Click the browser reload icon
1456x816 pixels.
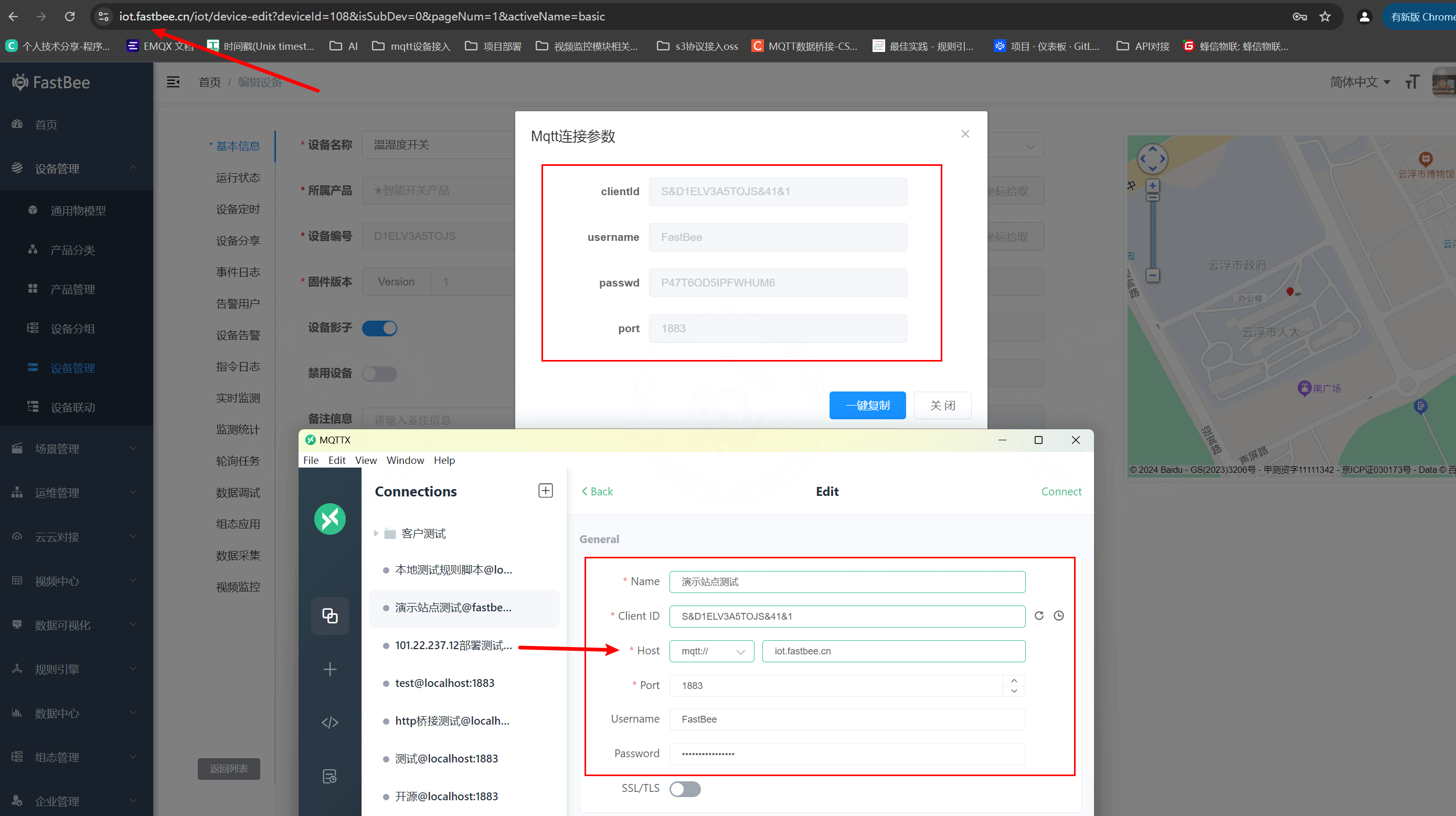point(70,16)
